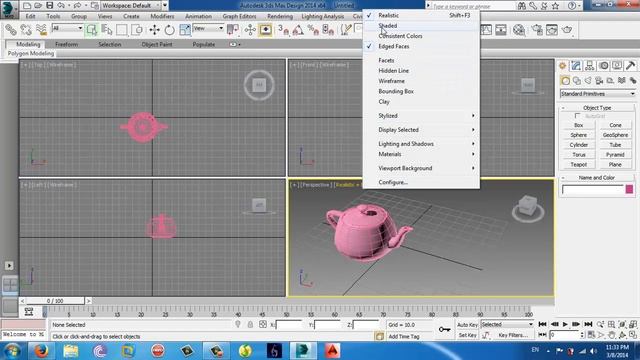
Task: Click the Teapot primitive button
Action: click(578, 164)
